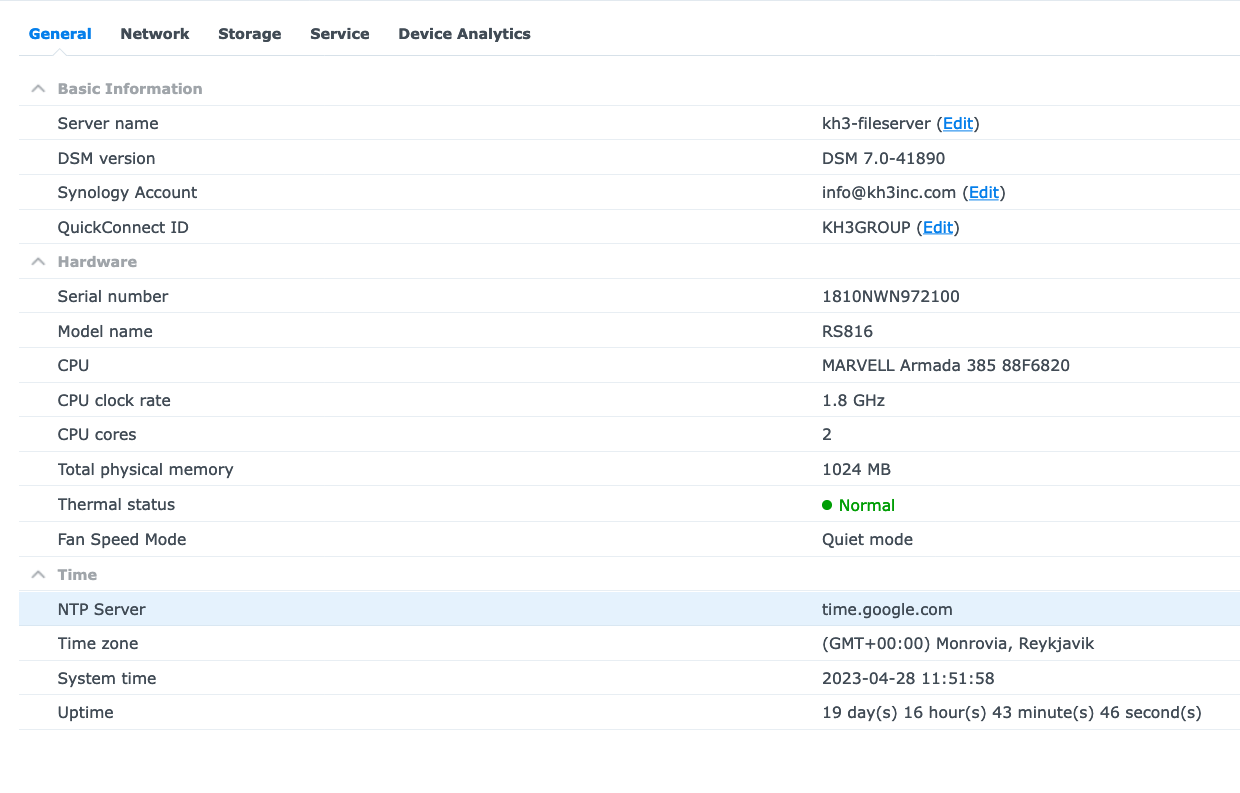Select the Total physical memory row
The image size is (1240, 793).
[x=629, y=470]
